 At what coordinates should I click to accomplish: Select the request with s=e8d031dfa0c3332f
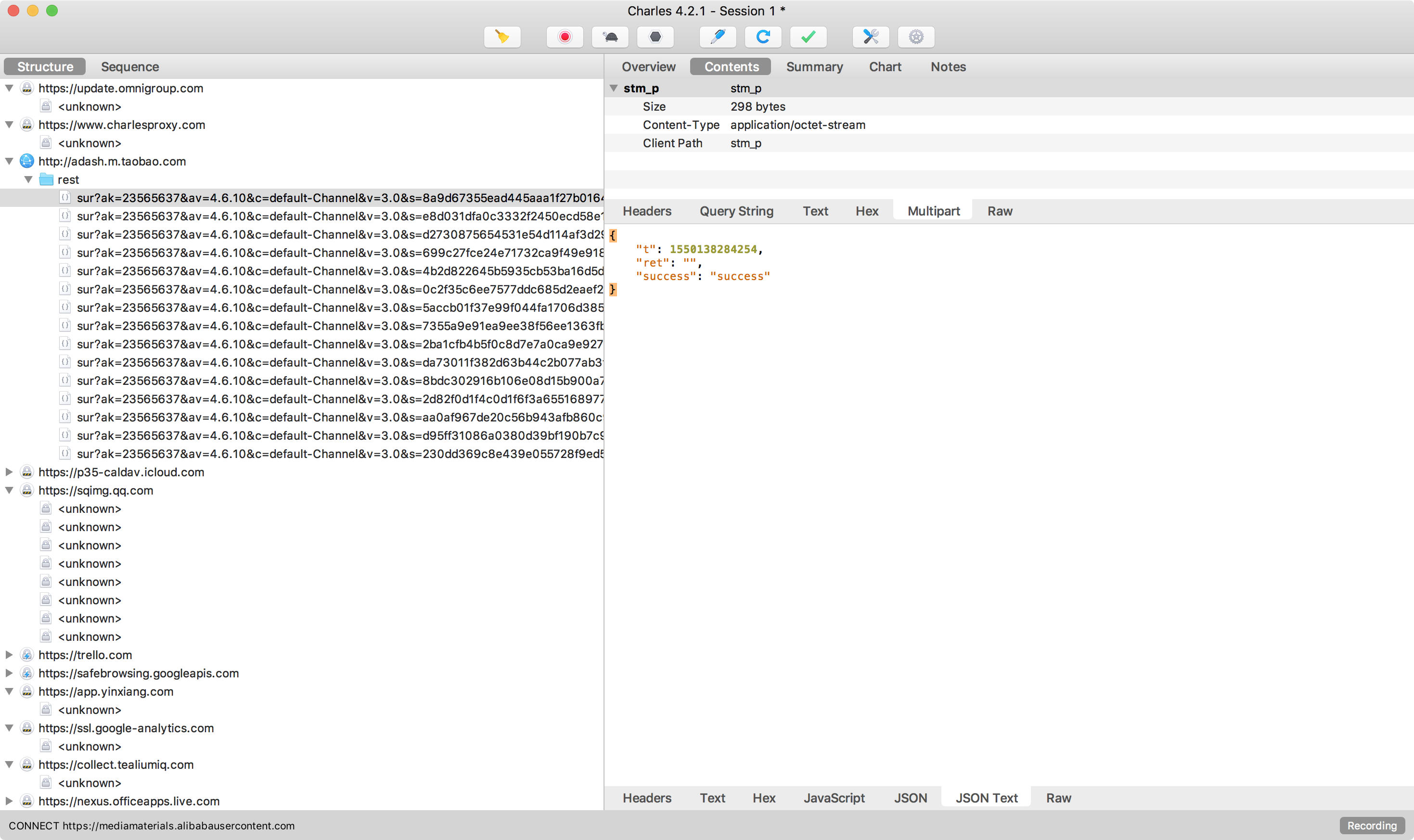(340, 216)
